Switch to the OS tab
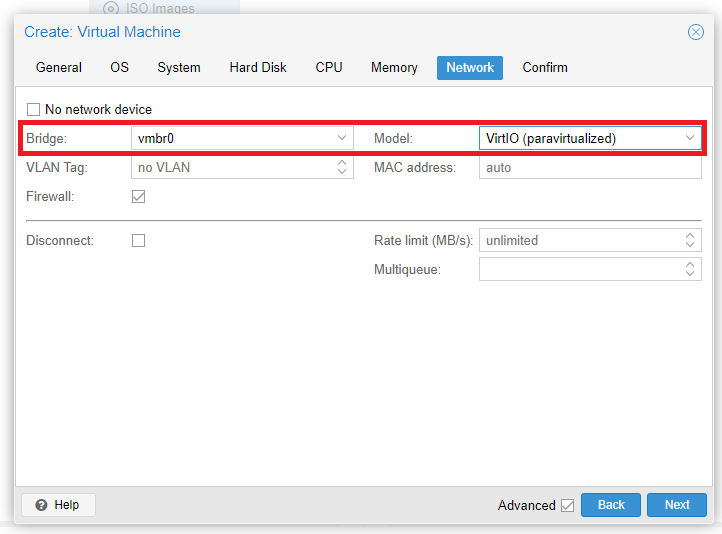This screenshot has height=534, width=722. pos(119,68)
